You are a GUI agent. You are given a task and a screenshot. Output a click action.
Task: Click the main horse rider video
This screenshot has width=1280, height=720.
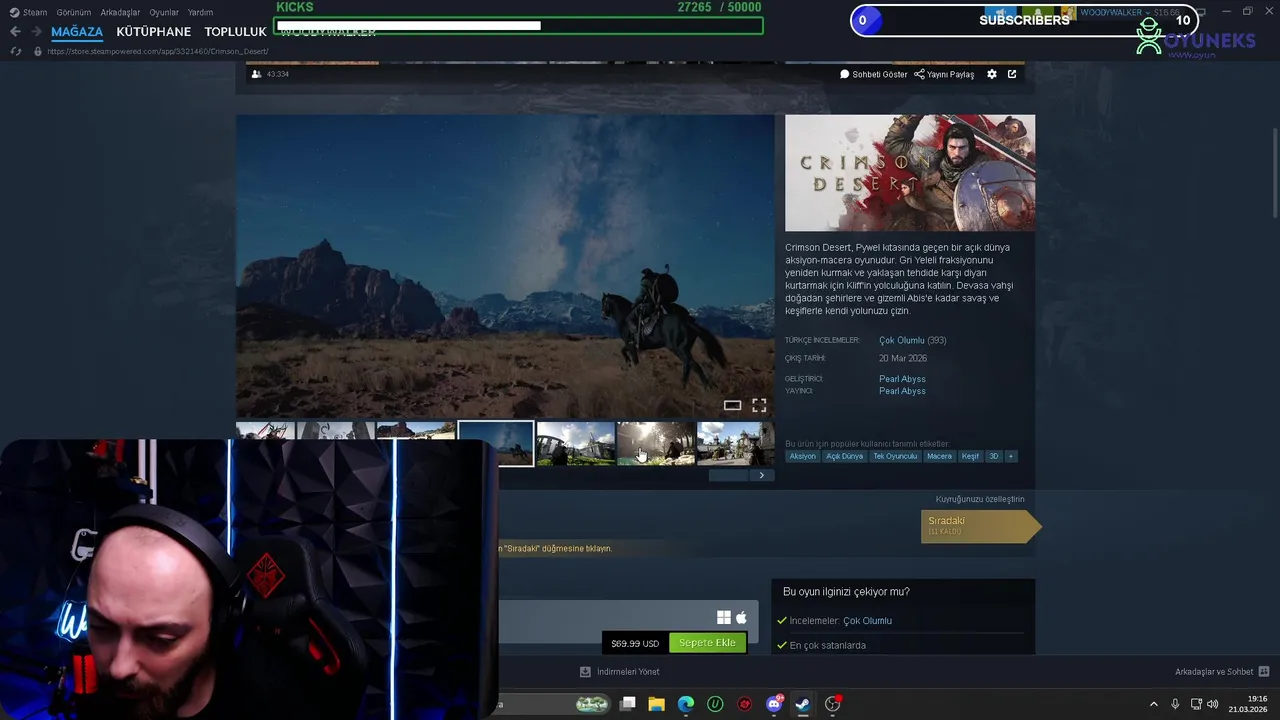(505, 265)
